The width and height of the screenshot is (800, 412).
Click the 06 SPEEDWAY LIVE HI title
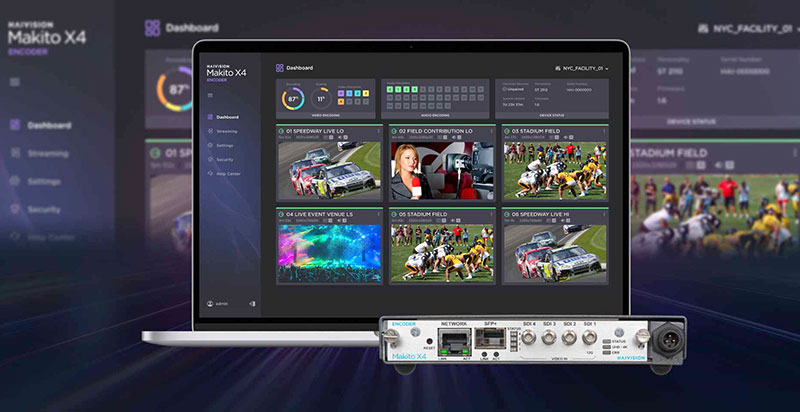pyautogui.click(x=540, y=214)
